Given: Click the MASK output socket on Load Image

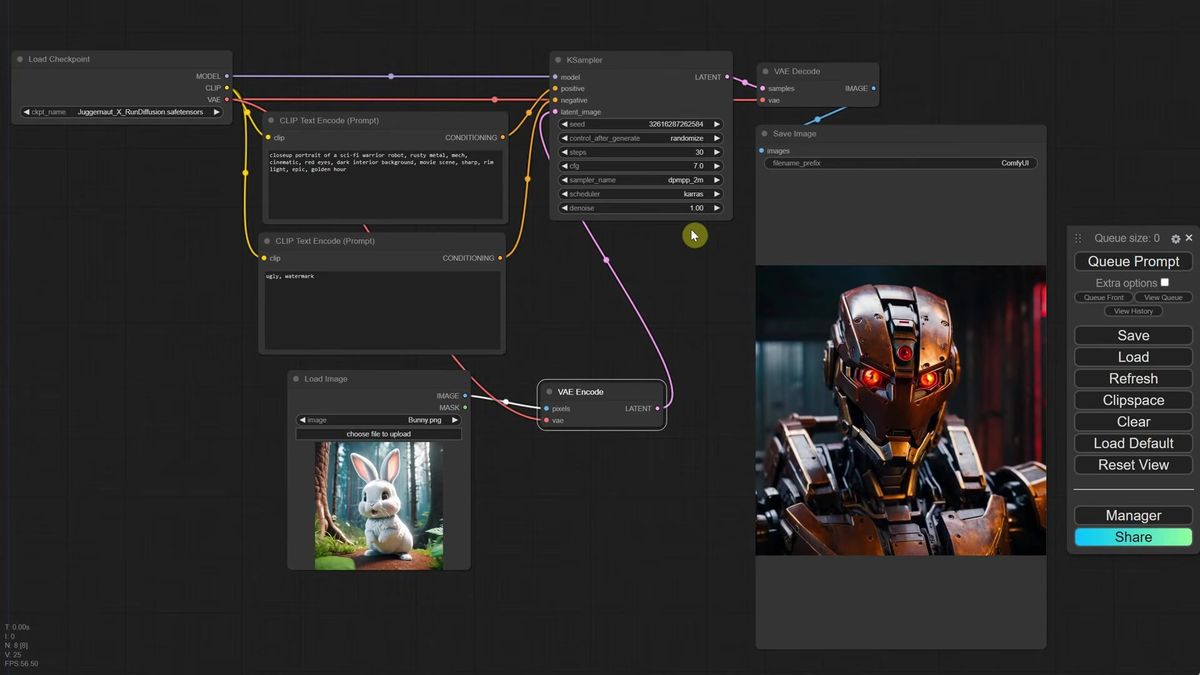Looking at the screenshot, I should (465, 407).
